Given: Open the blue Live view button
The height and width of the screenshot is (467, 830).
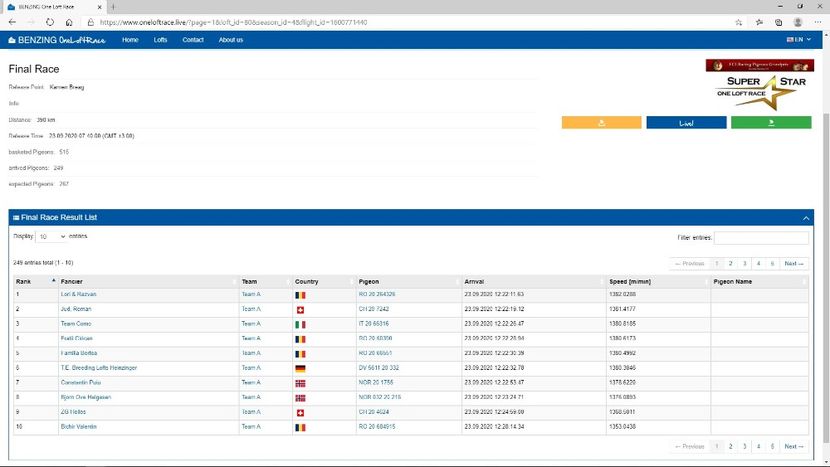Looking at the screenshot, I should pyautogui.click(x=686, y=123).
